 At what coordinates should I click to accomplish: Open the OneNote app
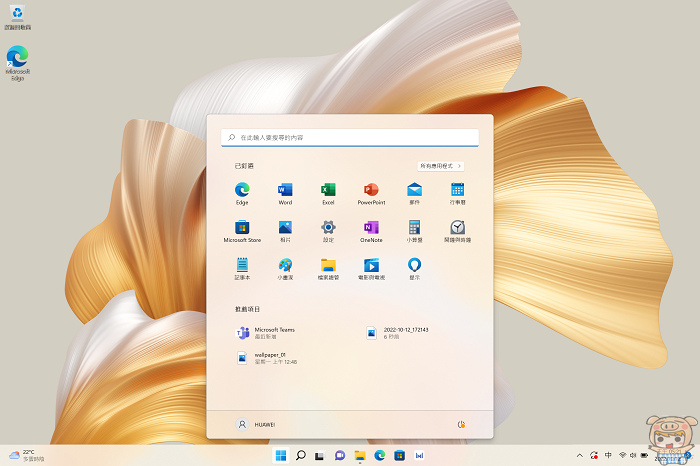pyautogui.click(x=371, y=228)
